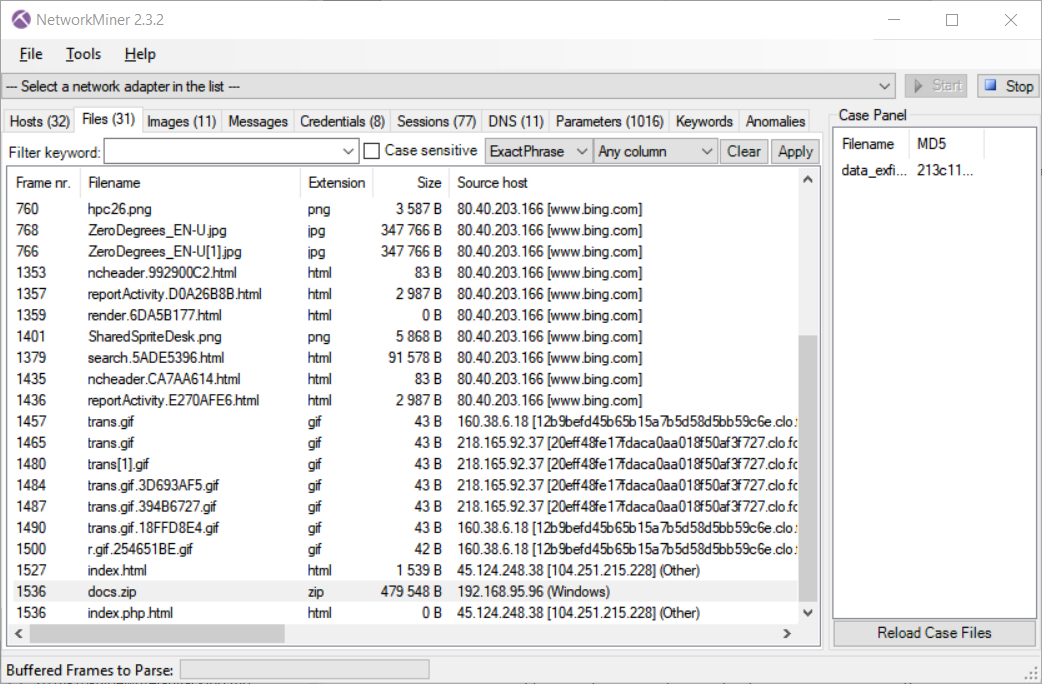
Task: Open the Help menu
Action: pyautogui.click(x=140, y=55)
